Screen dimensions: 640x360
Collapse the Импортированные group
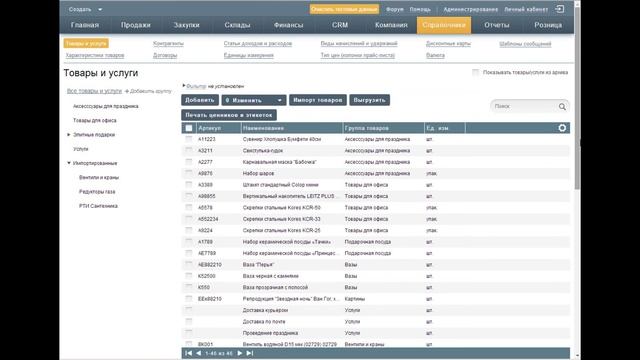tap(69, 163)
